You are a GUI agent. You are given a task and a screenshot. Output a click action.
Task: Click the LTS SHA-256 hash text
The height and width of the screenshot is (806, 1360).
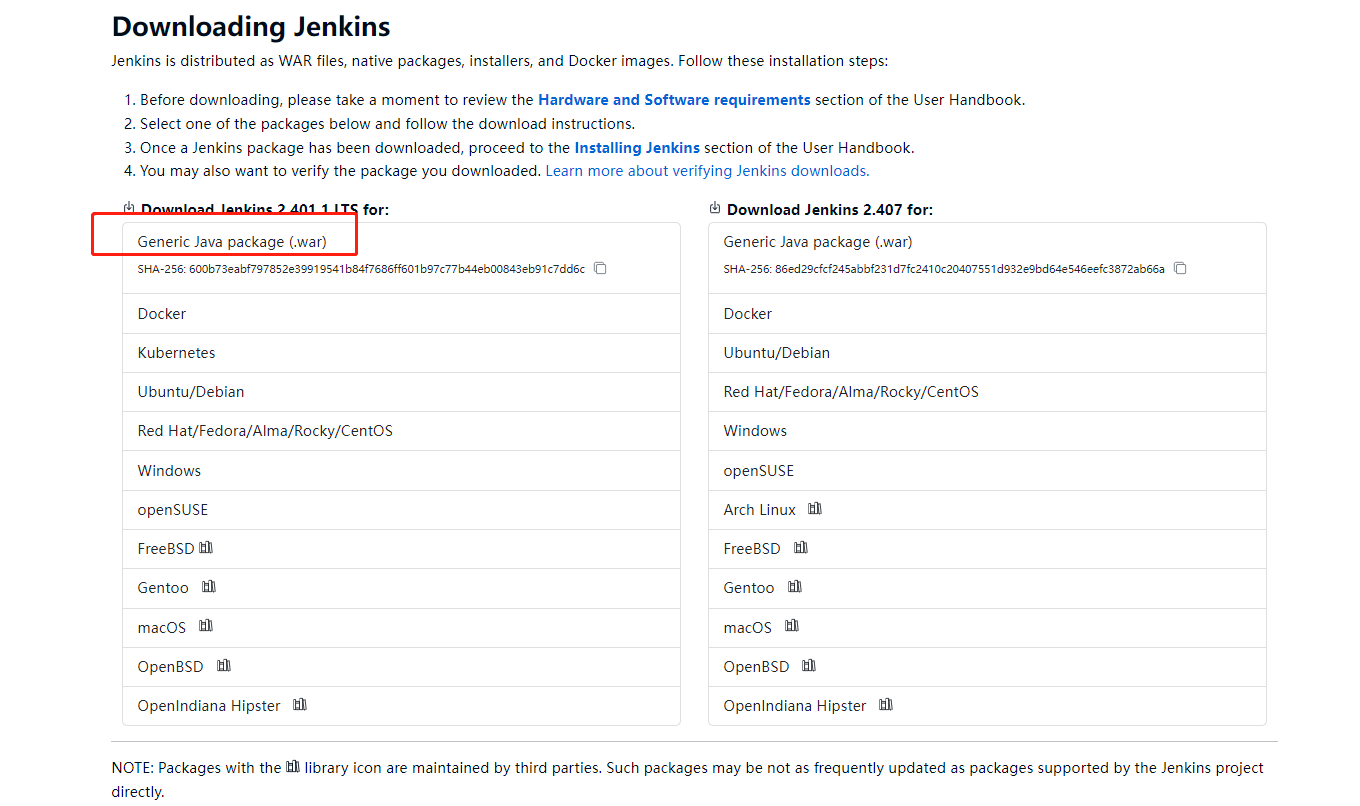pos(361,269)
